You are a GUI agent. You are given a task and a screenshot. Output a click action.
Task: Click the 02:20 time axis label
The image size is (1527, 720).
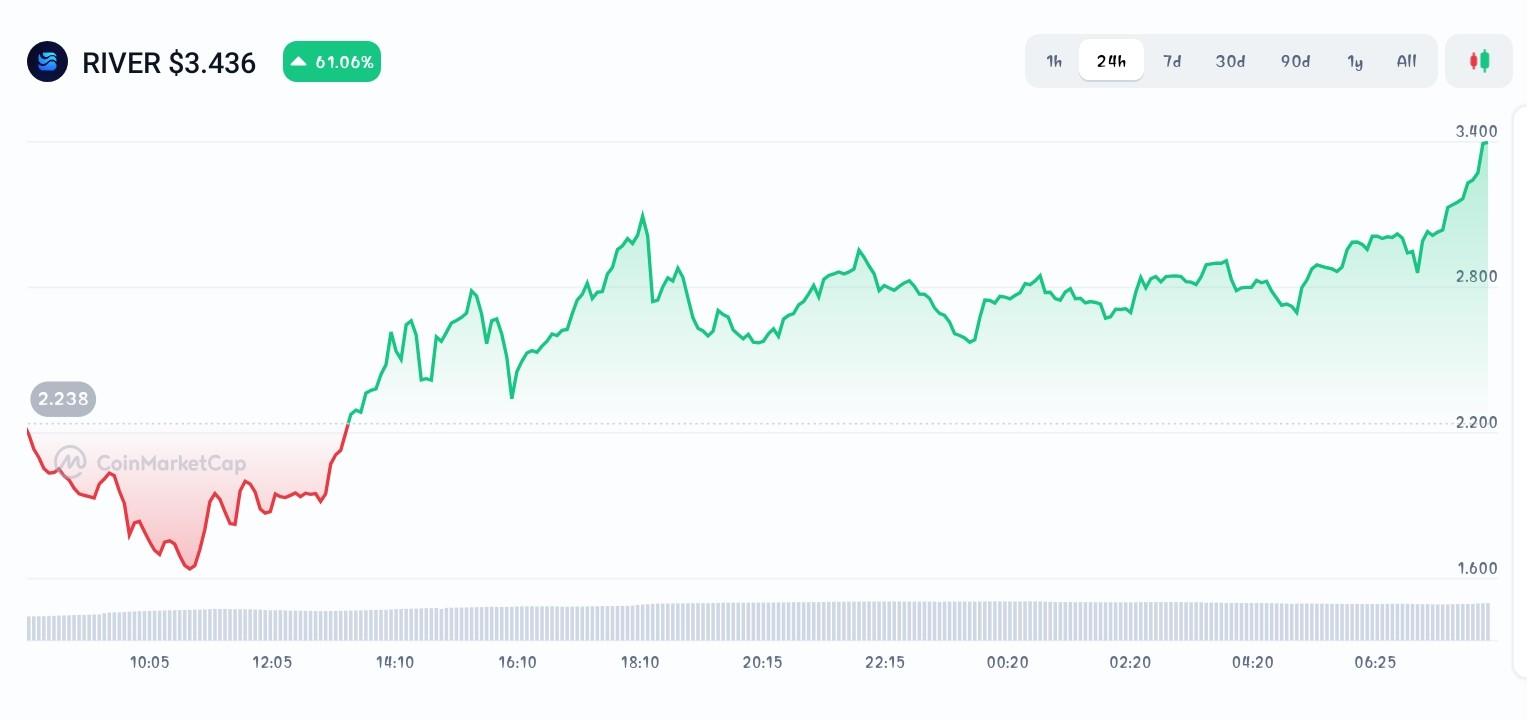pos(1130,662)
